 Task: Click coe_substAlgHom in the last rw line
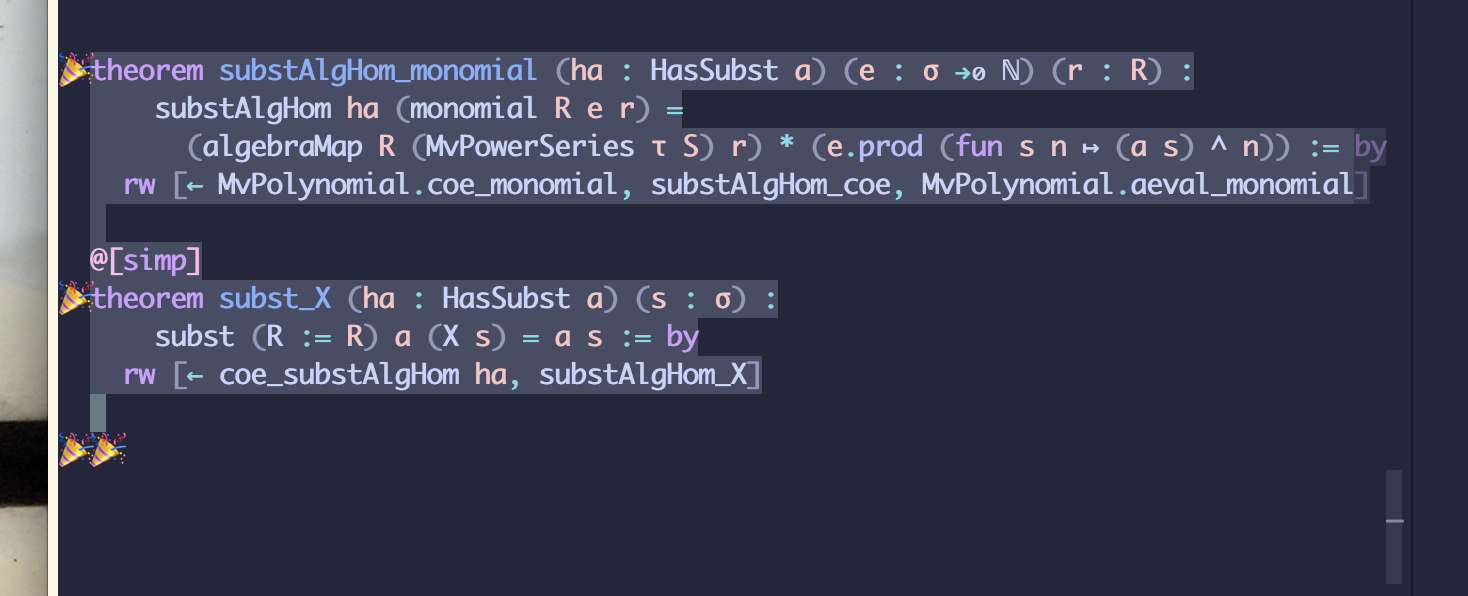pyautogui.click(x=339, y=375)
